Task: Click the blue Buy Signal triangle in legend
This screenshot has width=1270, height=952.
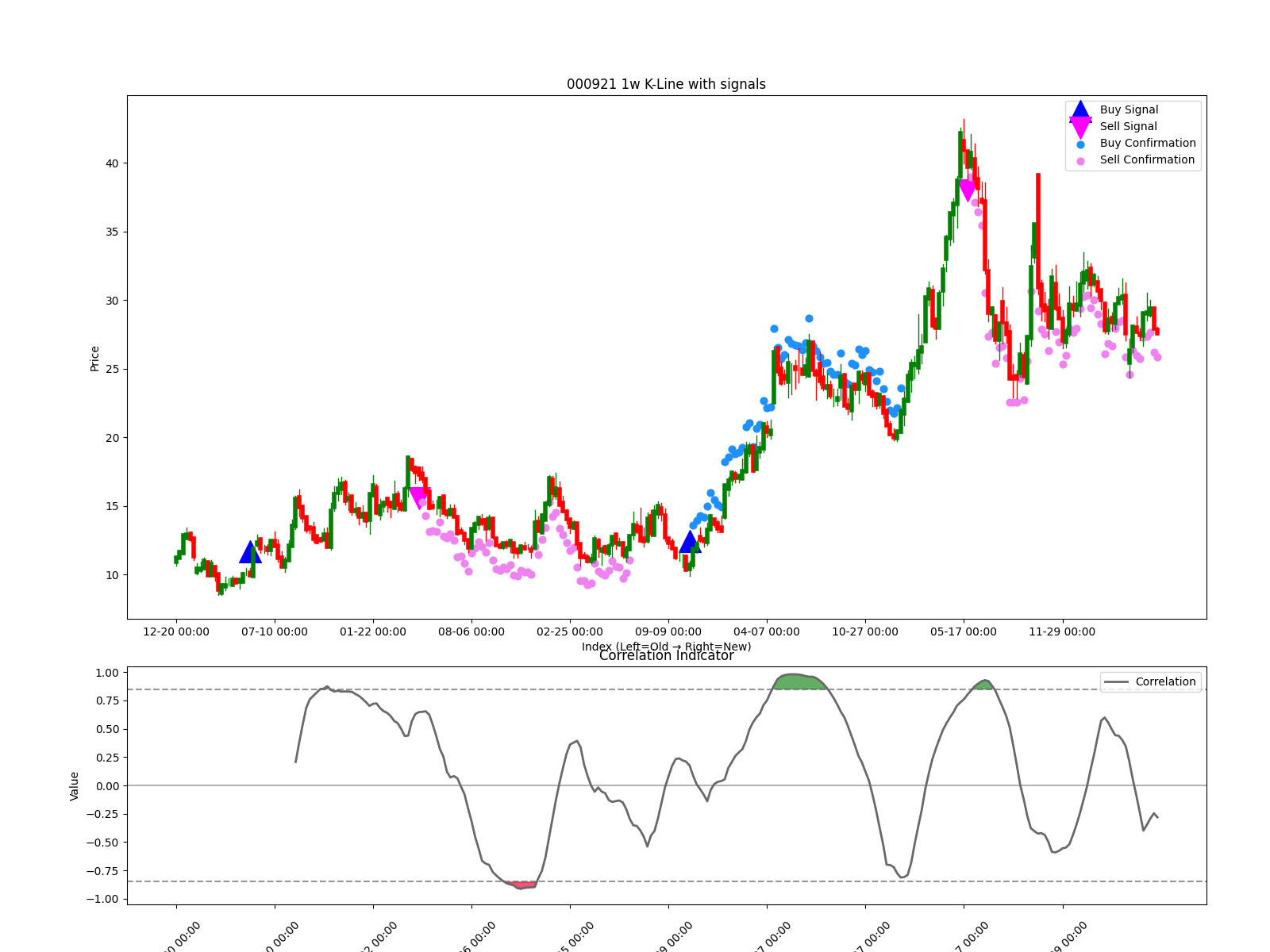Action: tap(1080, 110)
